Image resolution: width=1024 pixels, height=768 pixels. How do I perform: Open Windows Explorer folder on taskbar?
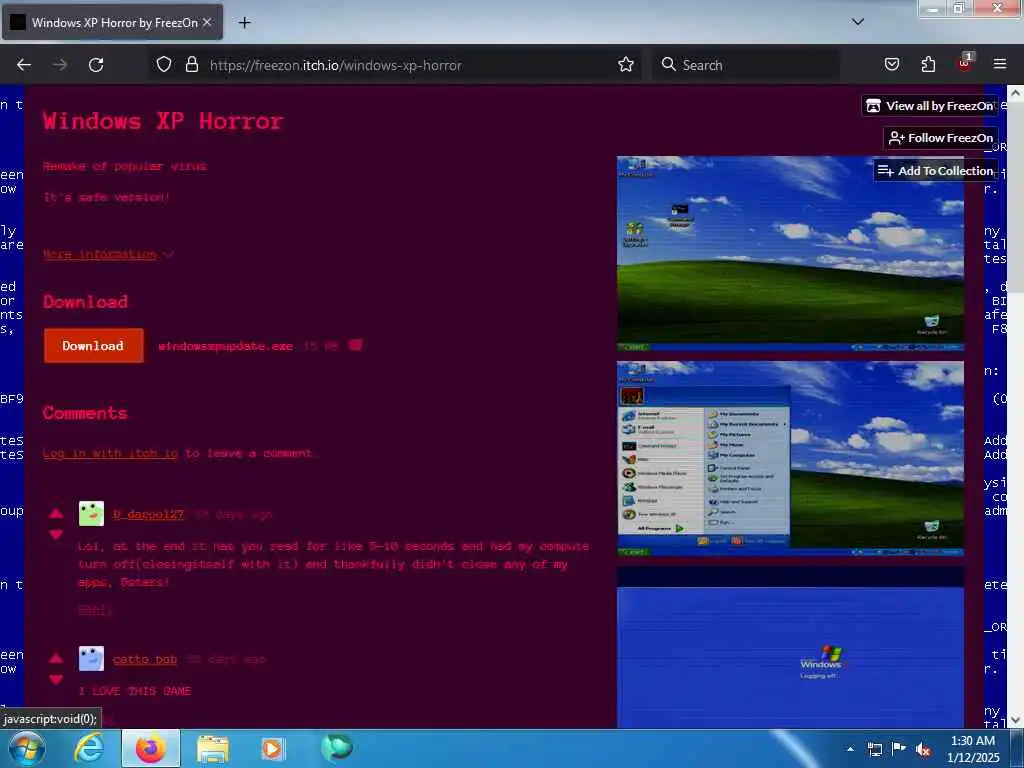tap(213, 749)
